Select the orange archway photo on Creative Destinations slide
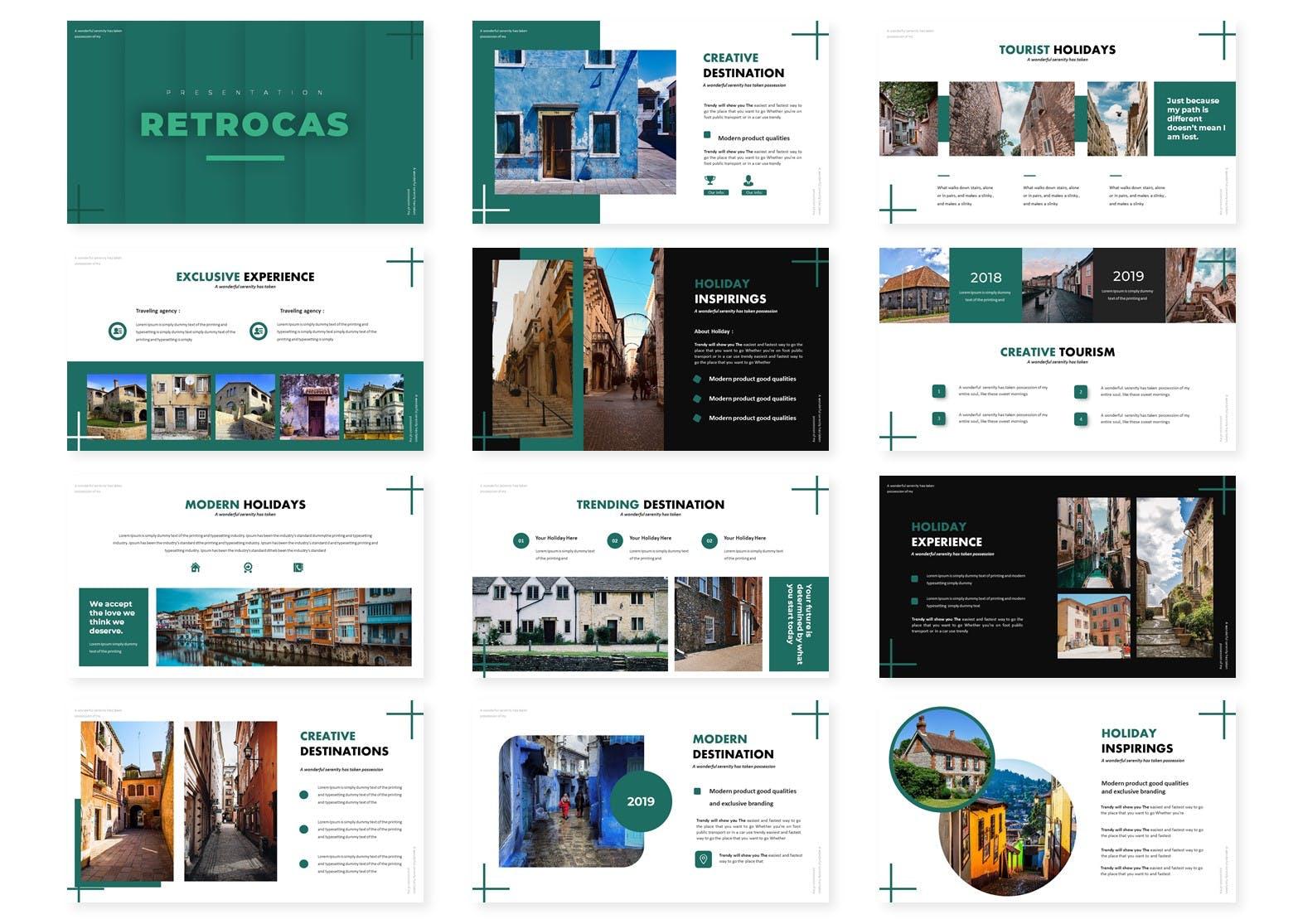The height and width of the screenshot is (924, 1293). coord(127,801)
